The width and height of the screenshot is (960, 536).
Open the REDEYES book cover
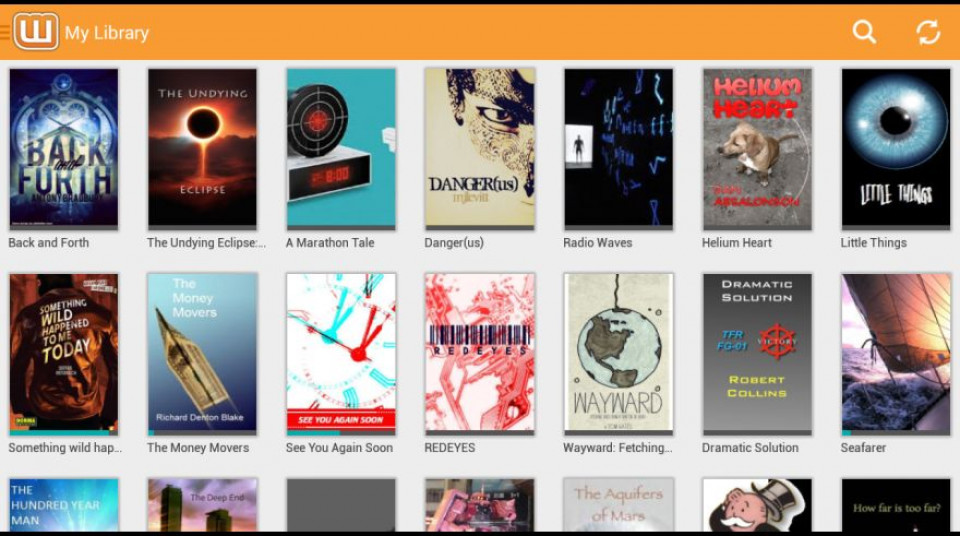click(x=479, y=353)
